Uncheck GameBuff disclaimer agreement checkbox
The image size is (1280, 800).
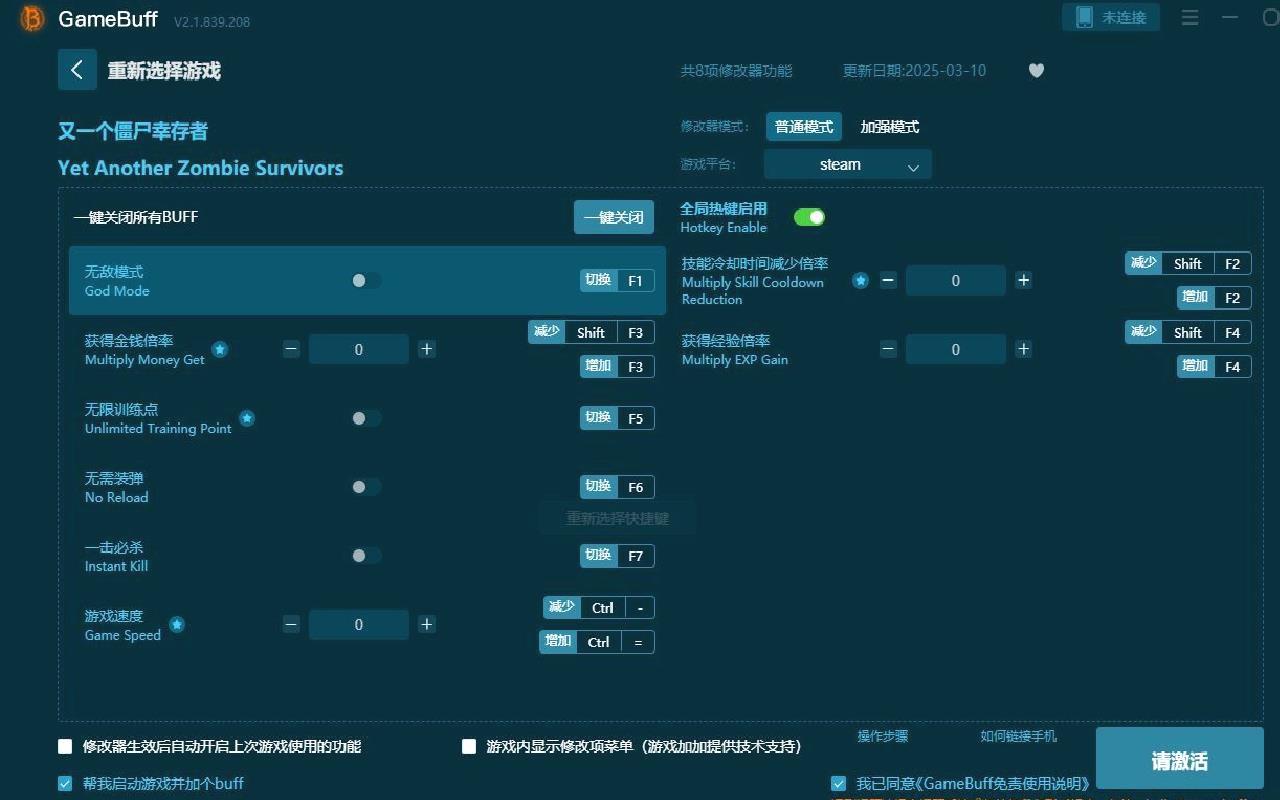838,783
